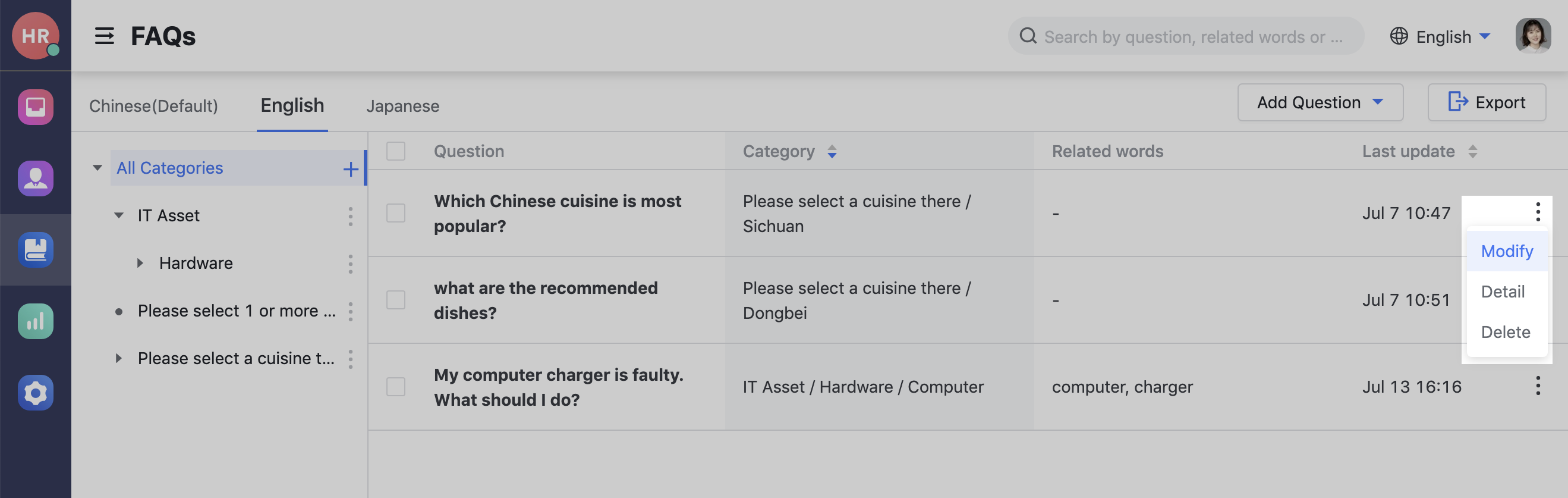
Task: Select the checkbox for the Chinese cuisine question
Action: point(396,214)
